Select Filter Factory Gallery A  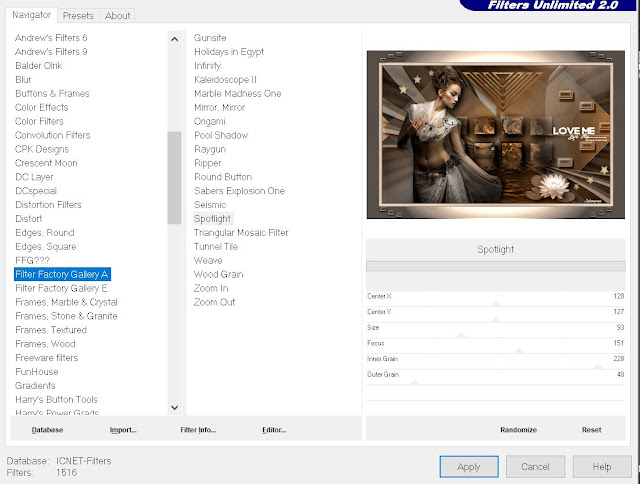62,274
